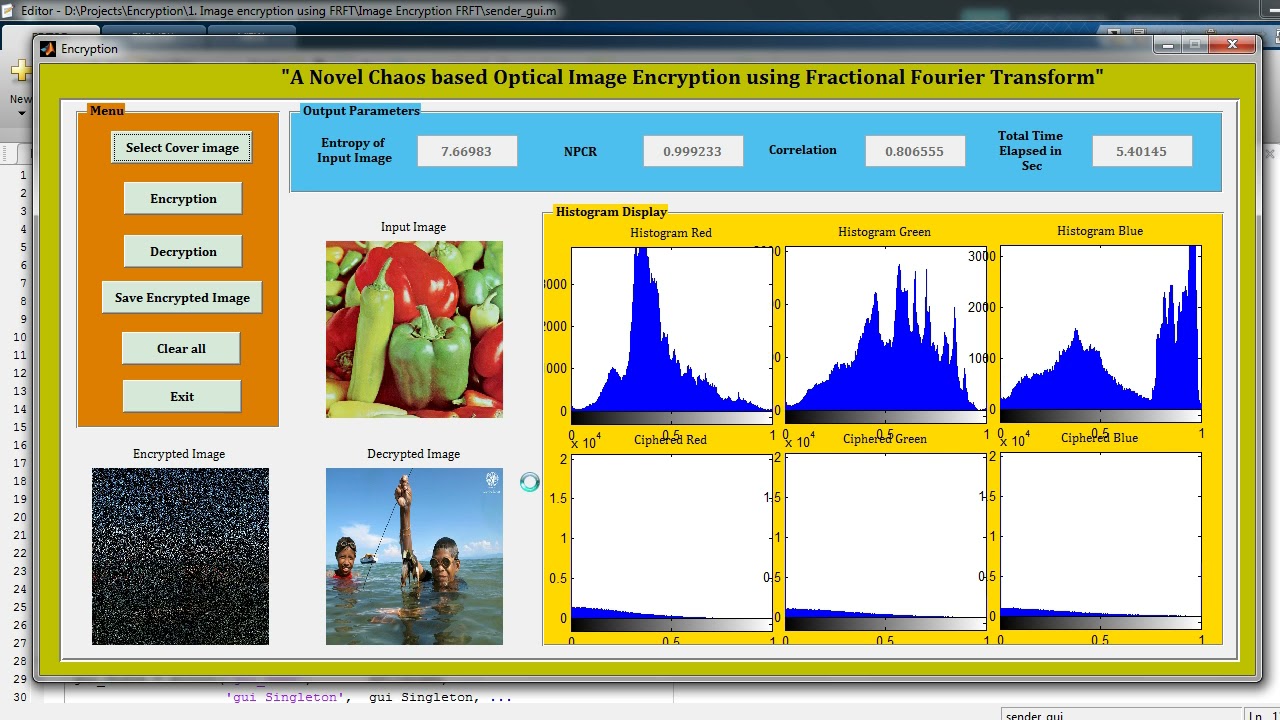The width and height of the screenshot is (1280, 720).
Task: Run Decryption from the menu panel
Action: pyautogui.click(x=183, y=251)
